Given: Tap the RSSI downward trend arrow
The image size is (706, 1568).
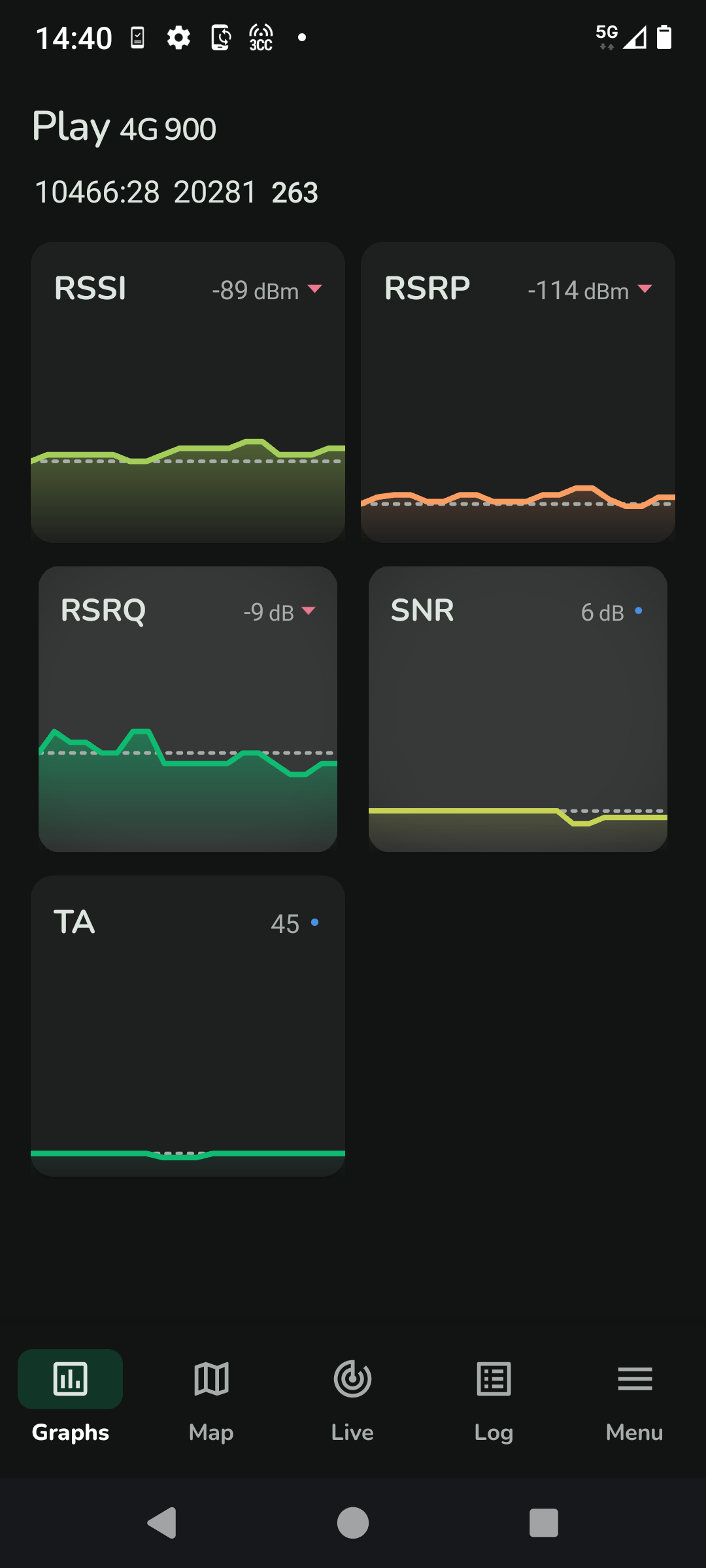Looking at the screenshot, I should coord(314,289).
